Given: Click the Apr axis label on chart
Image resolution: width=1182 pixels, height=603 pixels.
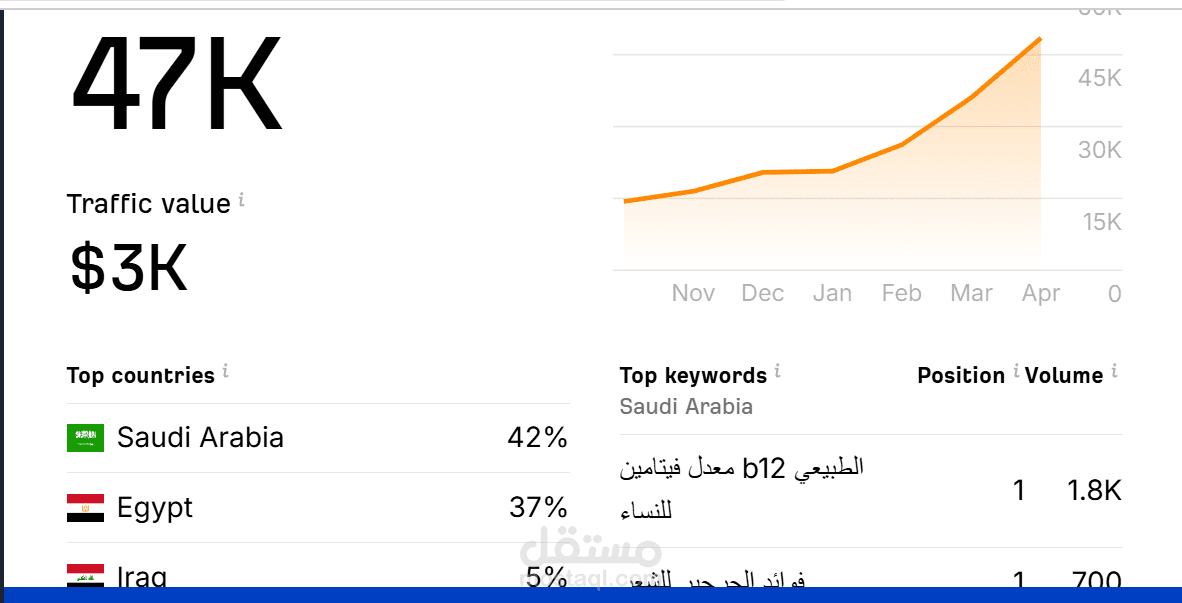Looking at the screenshot, I should [1040, 293].
